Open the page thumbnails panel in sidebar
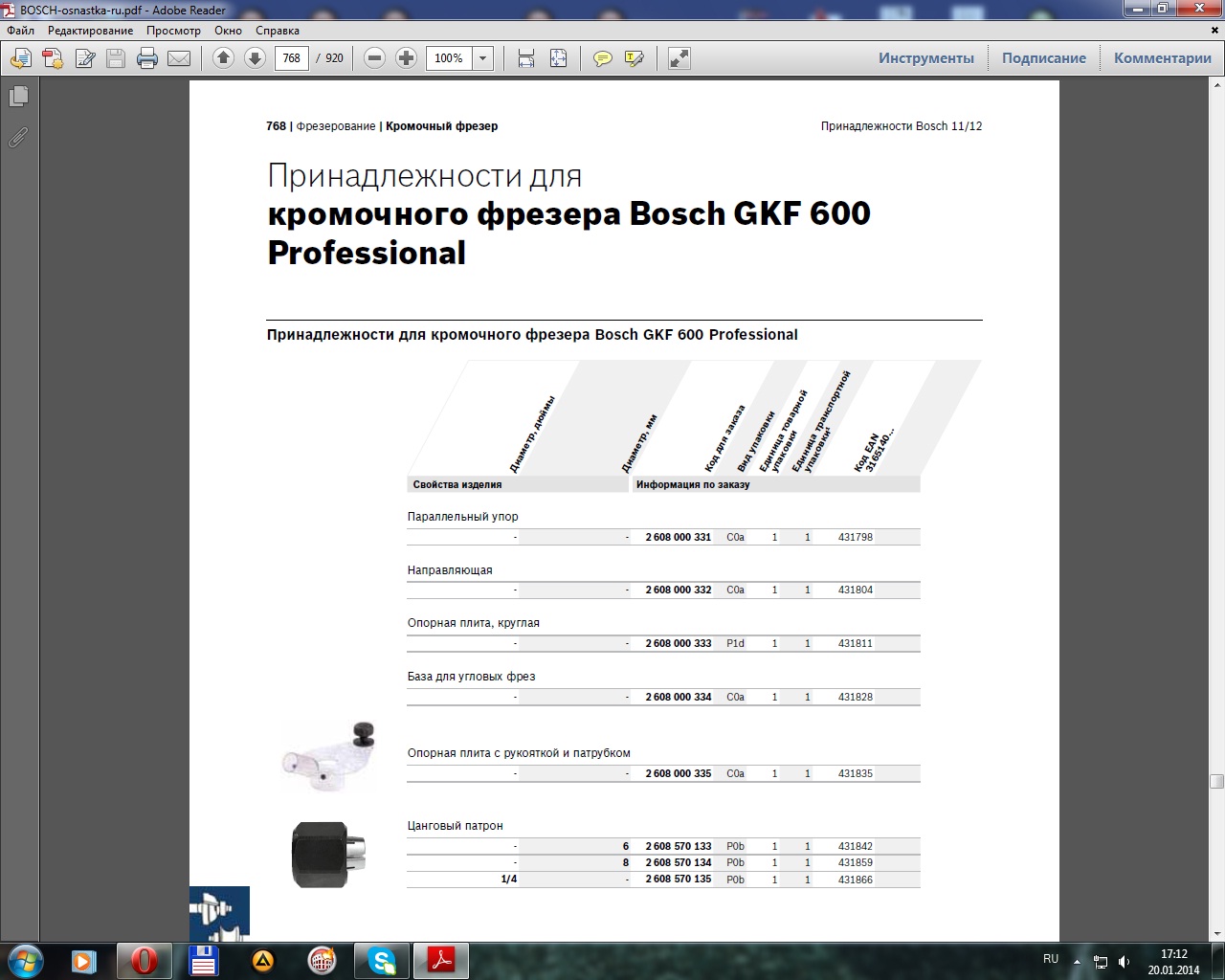This screenshot has height=980, width=1225. (x=18, y=97)
